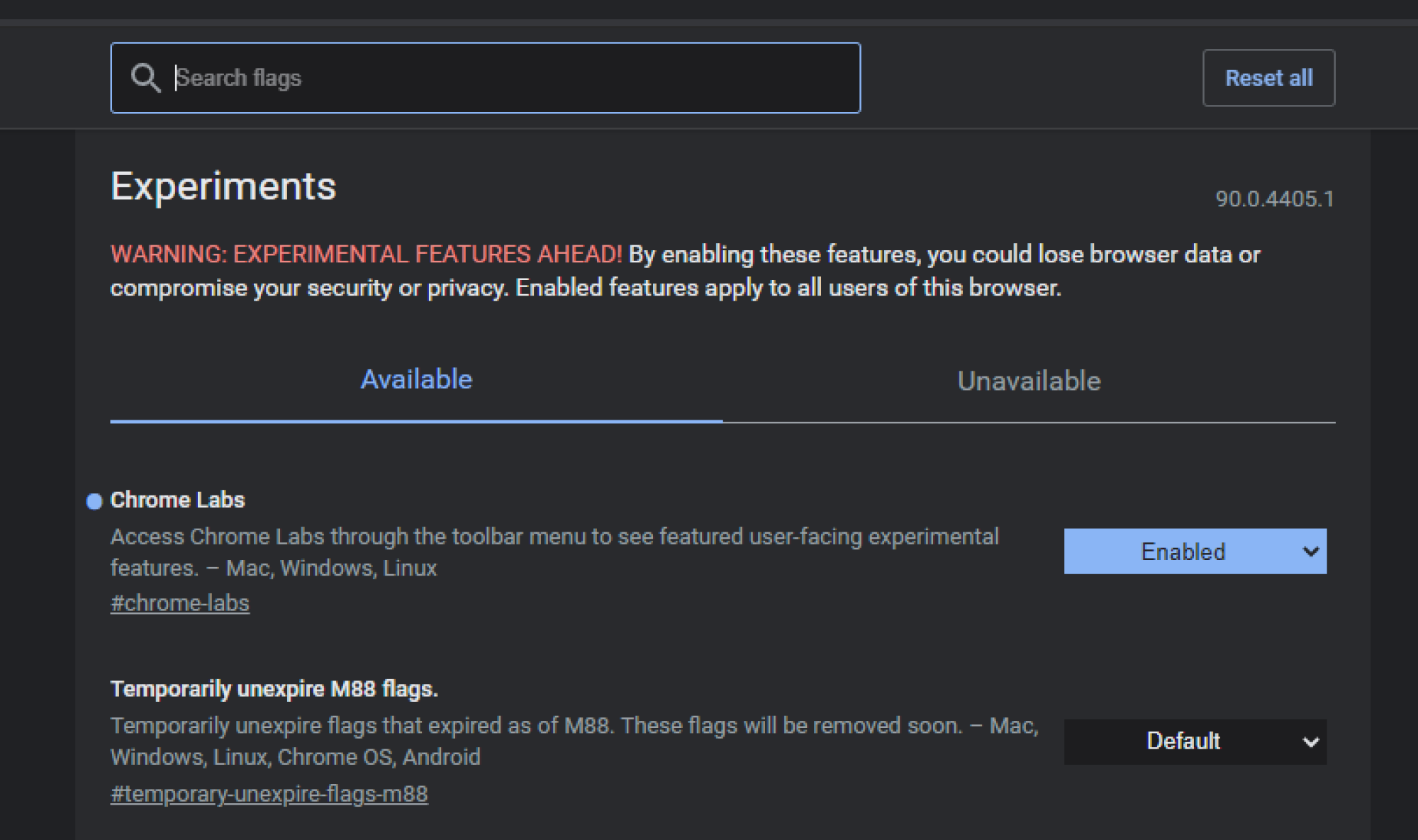Screen dimensions: 1418x840
Task: Click the Chrome Labs flag title
Action: pyautogui.click(x=178, y=500)
